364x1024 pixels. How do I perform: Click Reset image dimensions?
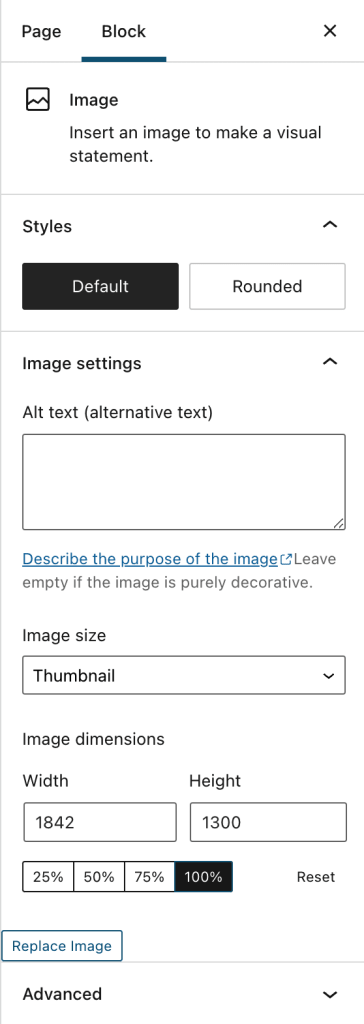point(316,877)
